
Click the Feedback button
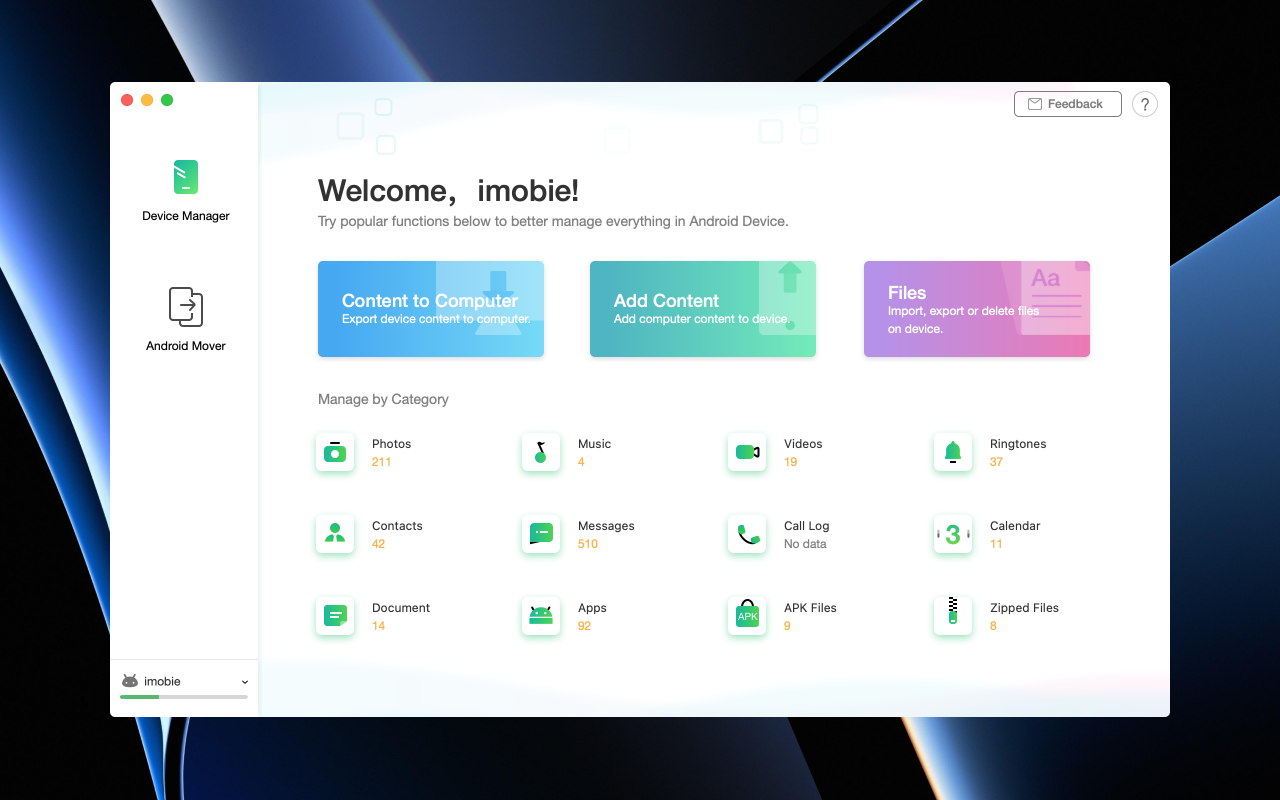point(1067,104)
